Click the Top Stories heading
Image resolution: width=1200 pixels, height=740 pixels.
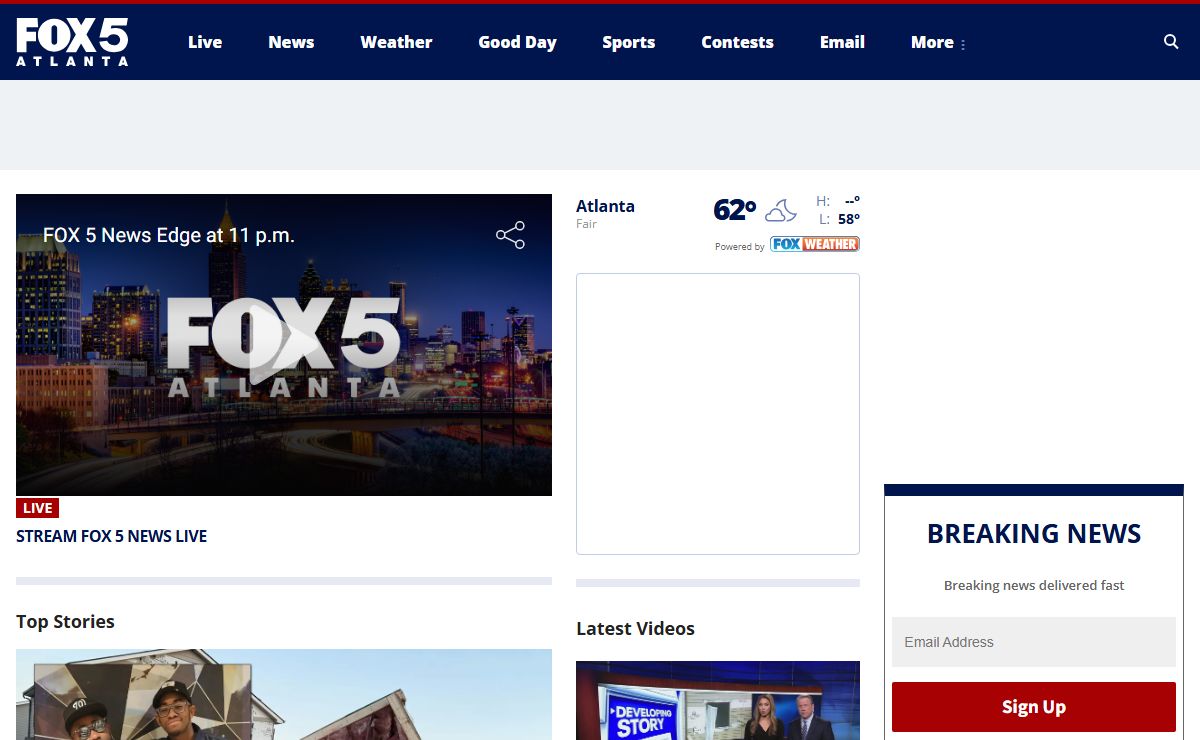click(x=65, y=621)
